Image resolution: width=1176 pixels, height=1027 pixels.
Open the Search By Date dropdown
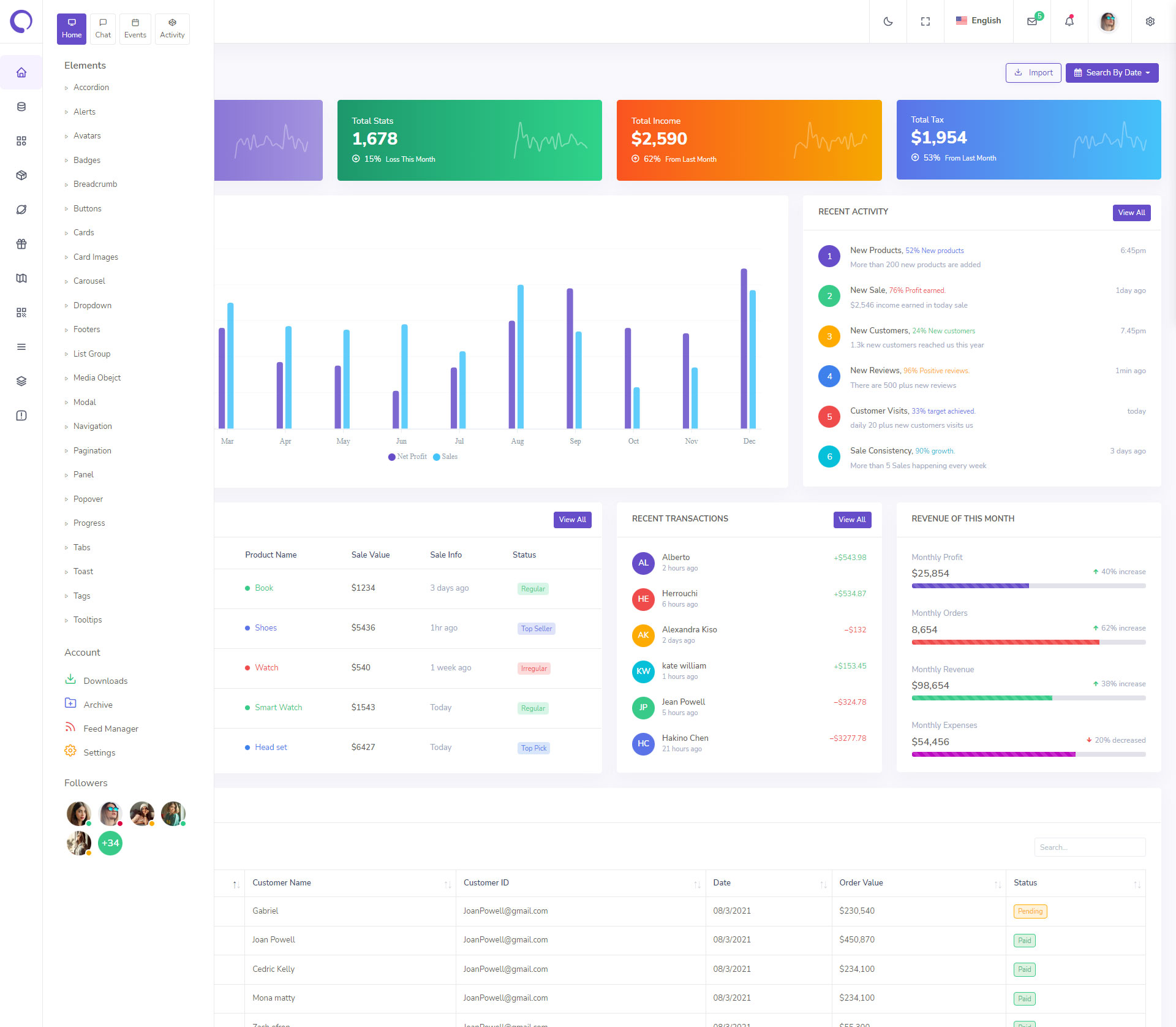[1112, 72]
